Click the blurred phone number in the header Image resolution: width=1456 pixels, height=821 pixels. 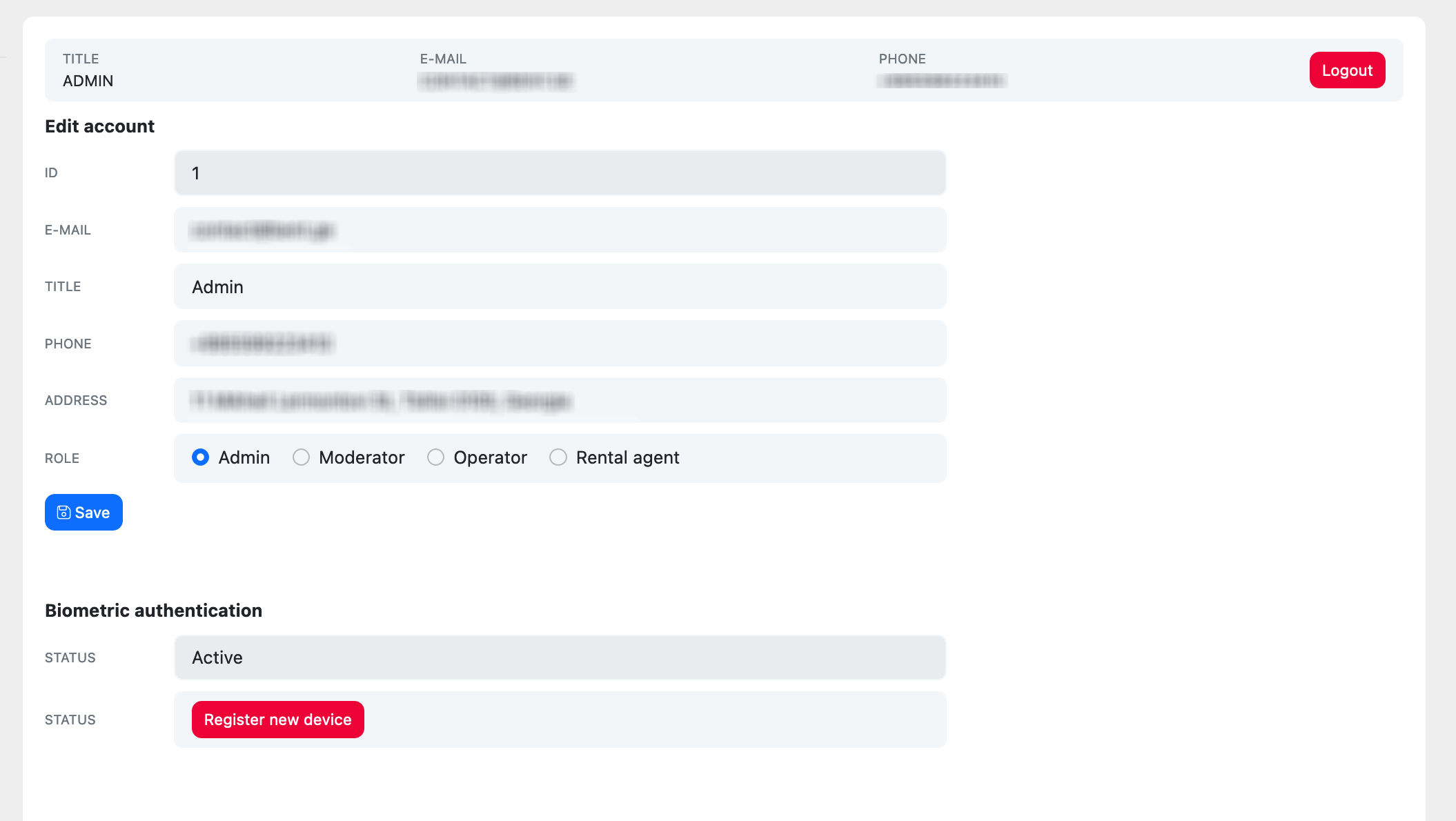[941, 81]
